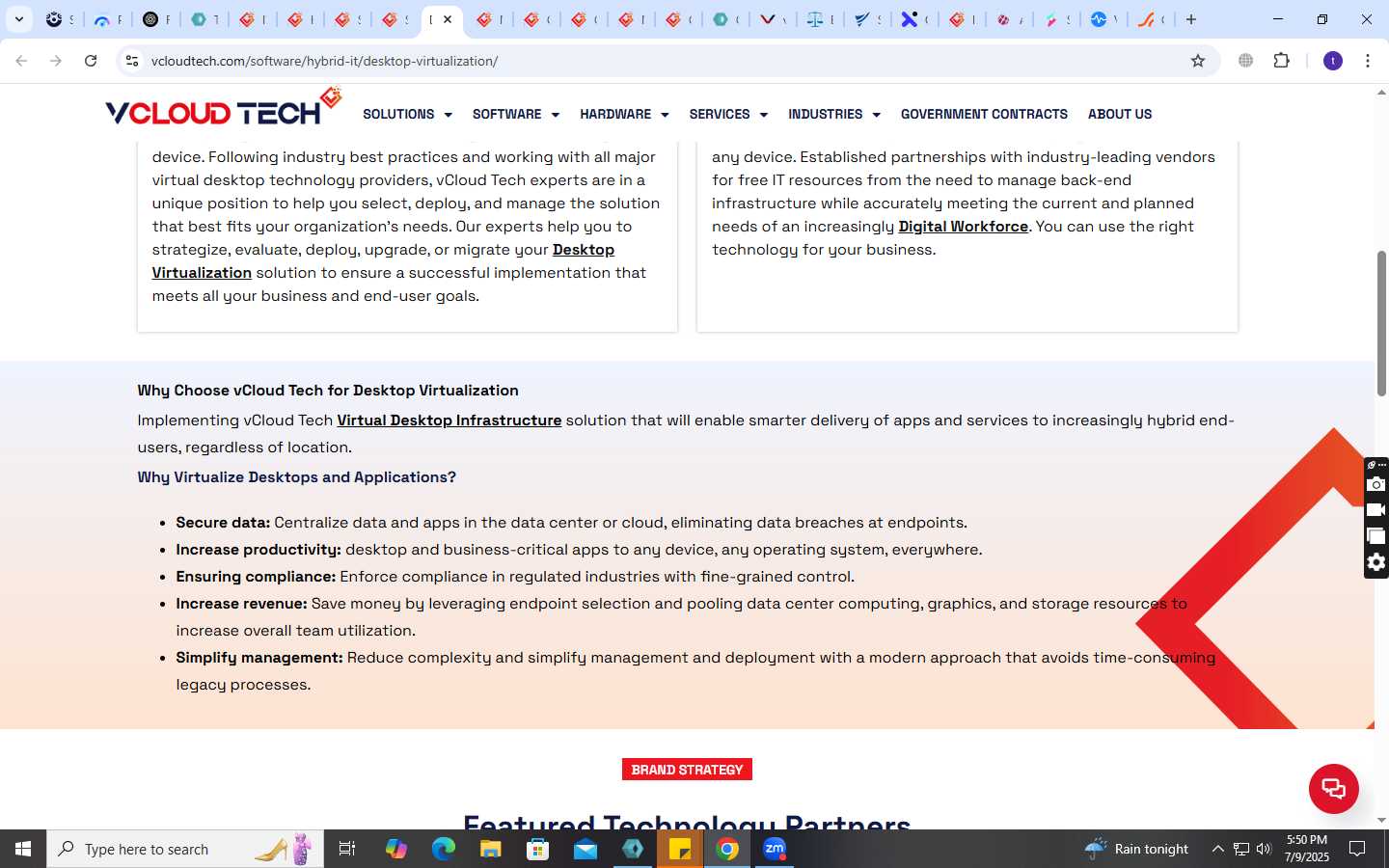
Task: Switch to the tab with blue pulse icon
Action: [1099, 19]
